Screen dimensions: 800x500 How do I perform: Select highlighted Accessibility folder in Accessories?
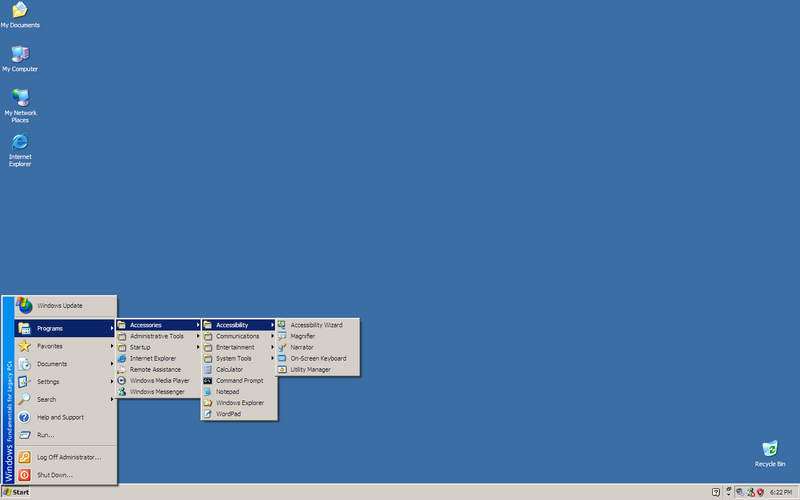(239, 325)
